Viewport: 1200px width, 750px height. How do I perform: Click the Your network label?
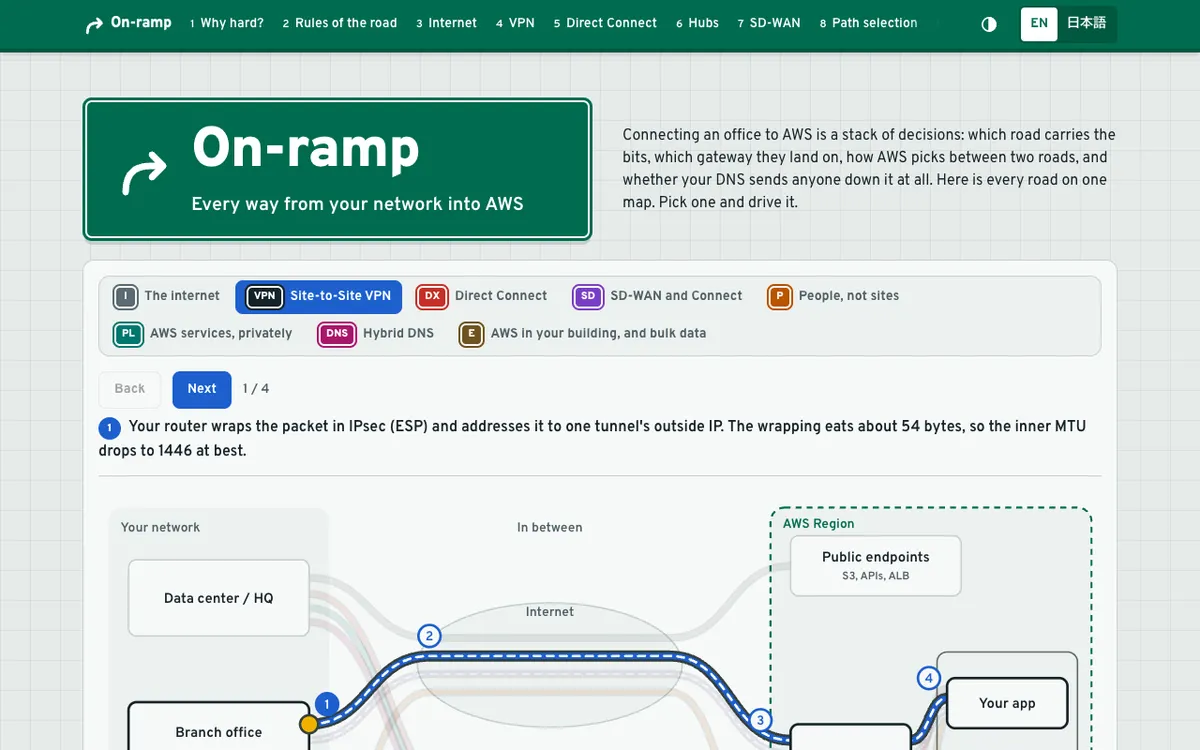(160, 528)
